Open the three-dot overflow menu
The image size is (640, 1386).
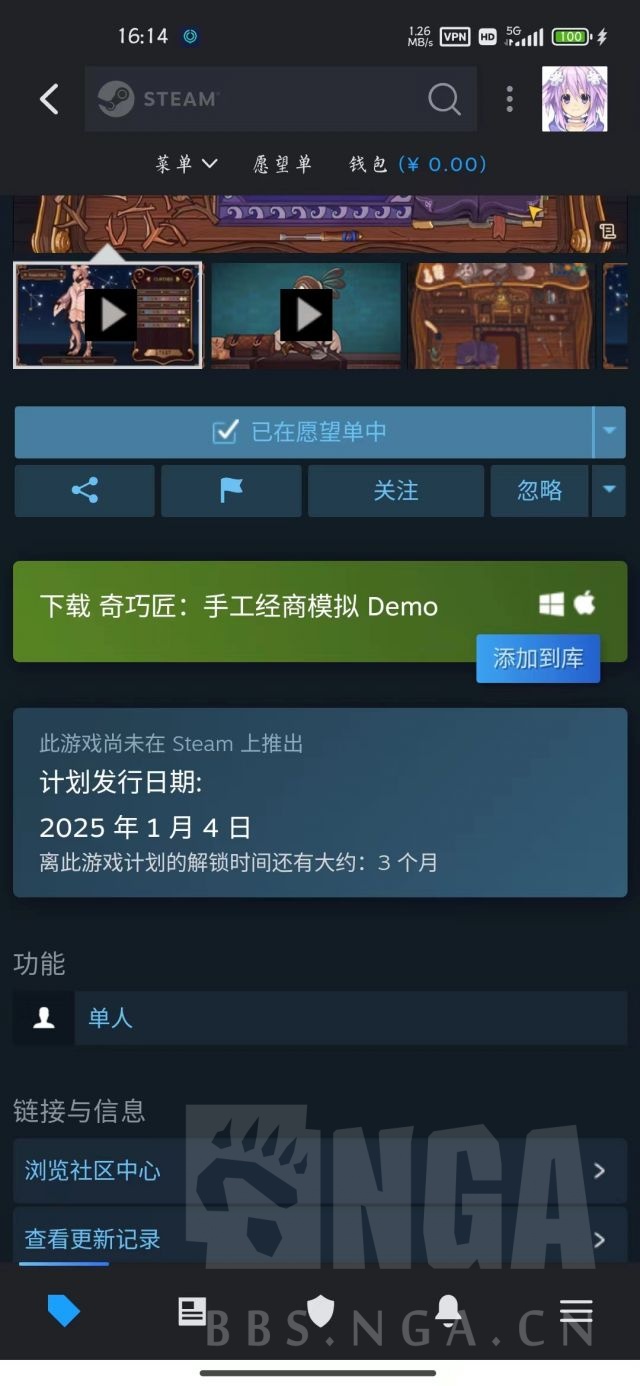coord(510,99)
